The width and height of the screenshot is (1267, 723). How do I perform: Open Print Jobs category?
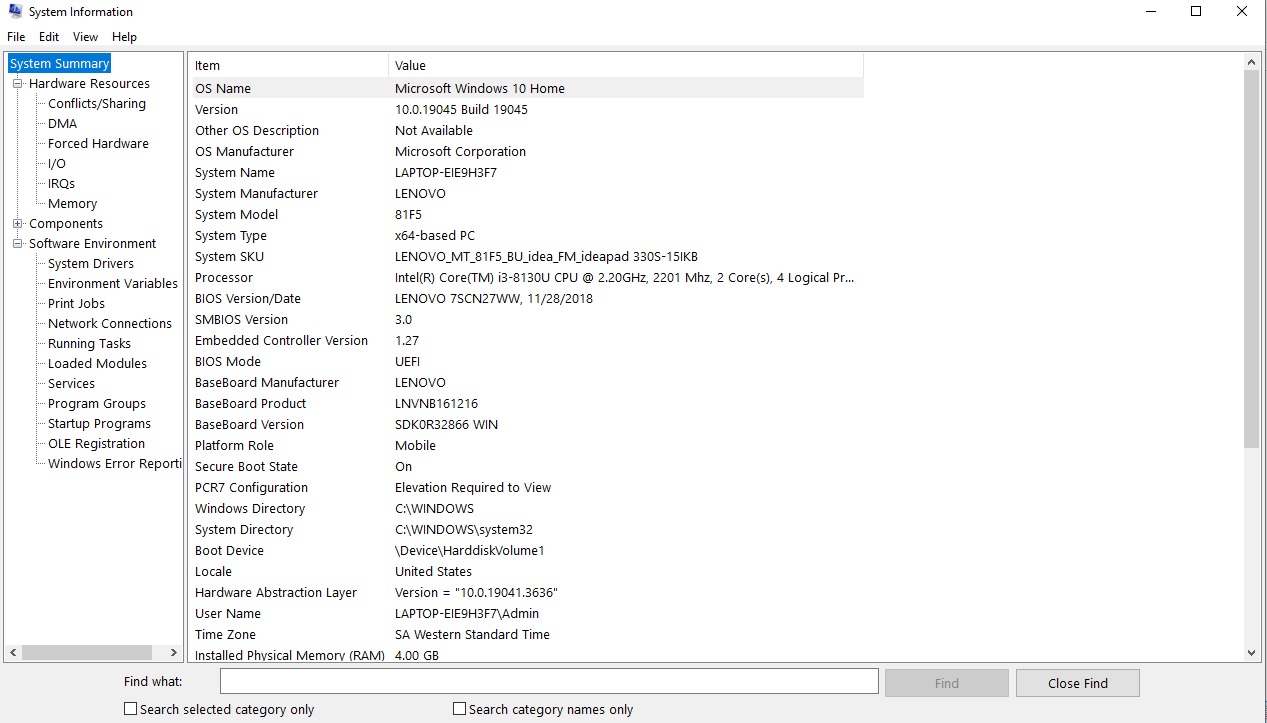76,304
